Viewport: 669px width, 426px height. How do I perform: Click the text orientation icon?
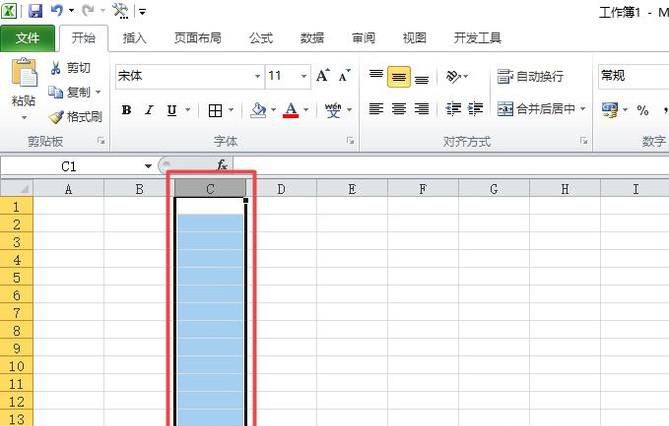[x=453, y=76]
